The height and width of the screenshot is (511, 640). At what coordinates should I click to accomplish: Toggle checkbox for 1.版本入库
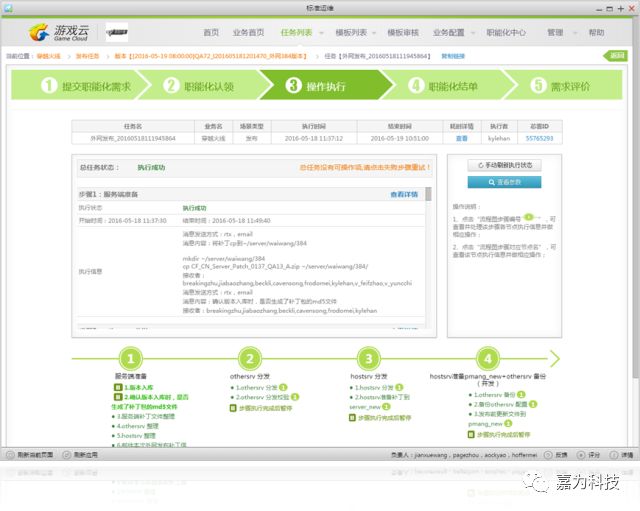(118, 387)
